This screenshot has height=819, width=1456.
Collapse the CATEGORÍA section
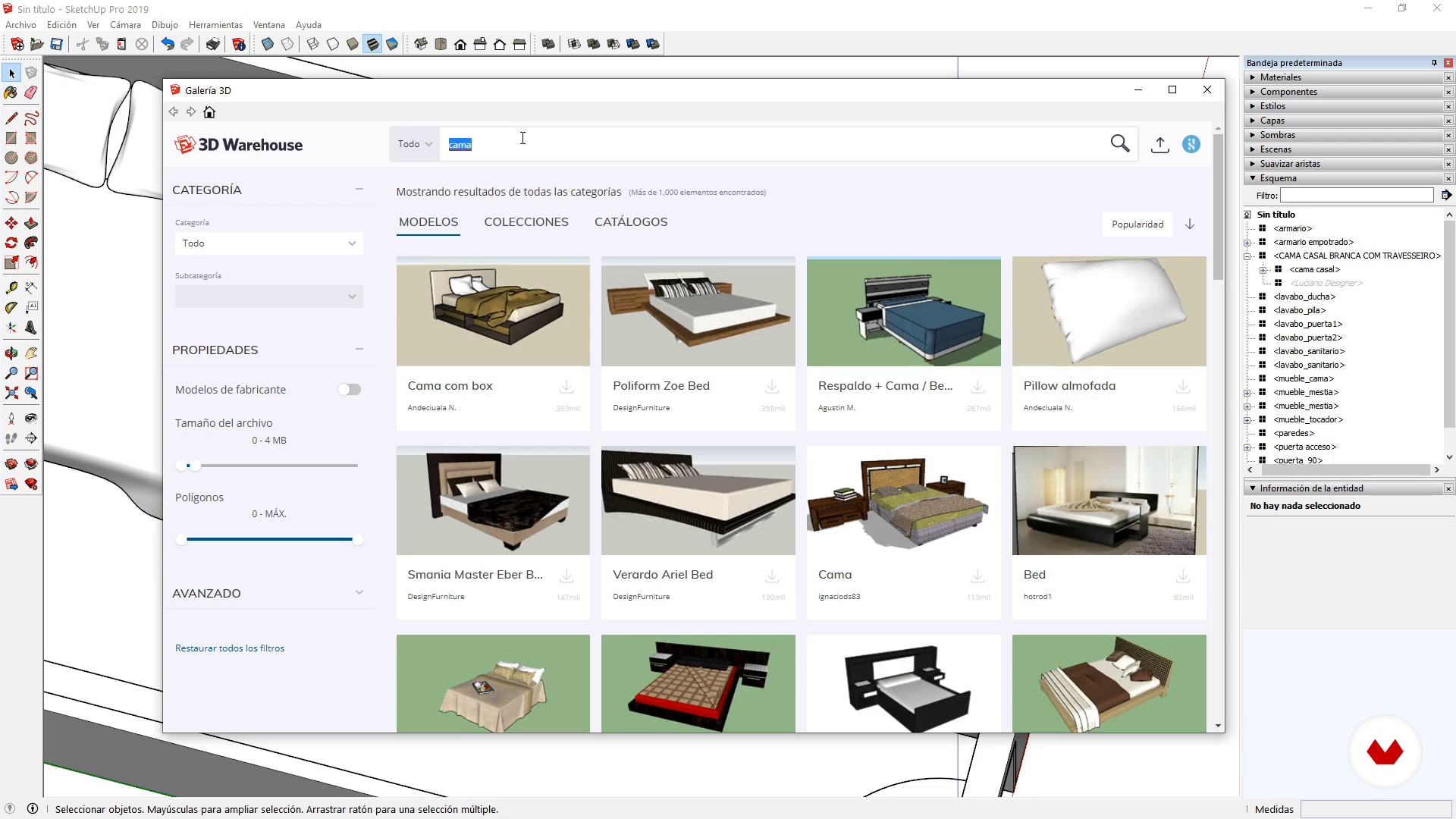359,190
